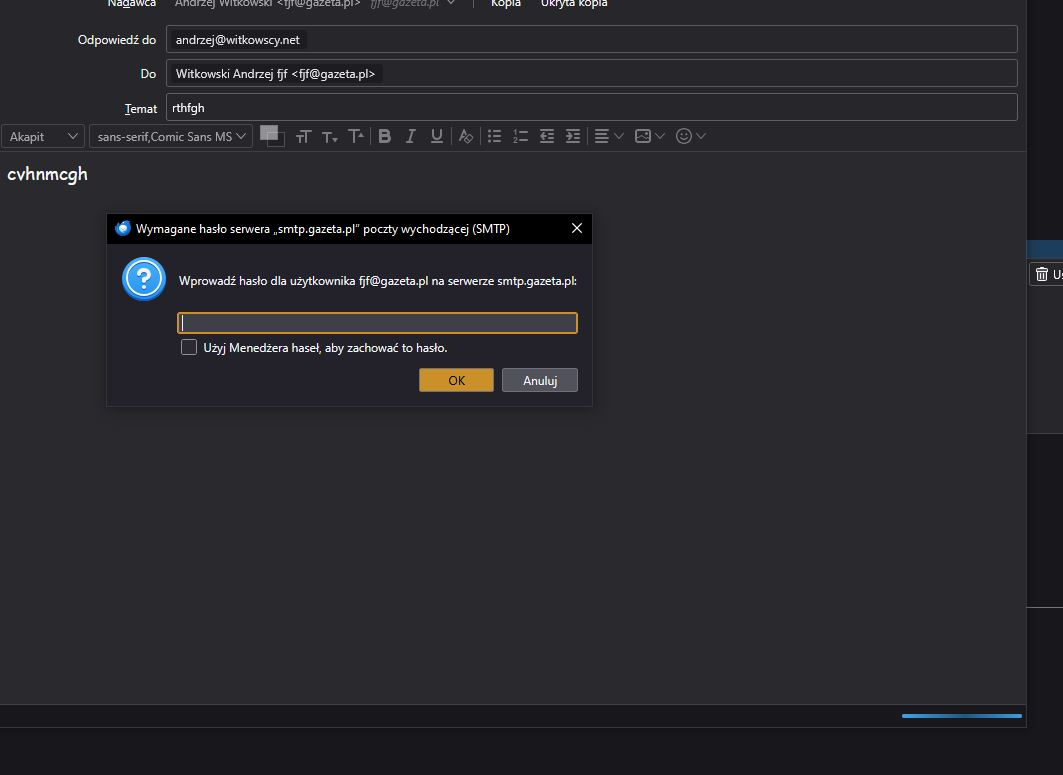This screenshot has width=1063, height=775.
Task: Enable the password manager save checkbox
Action: pos(189,347)
